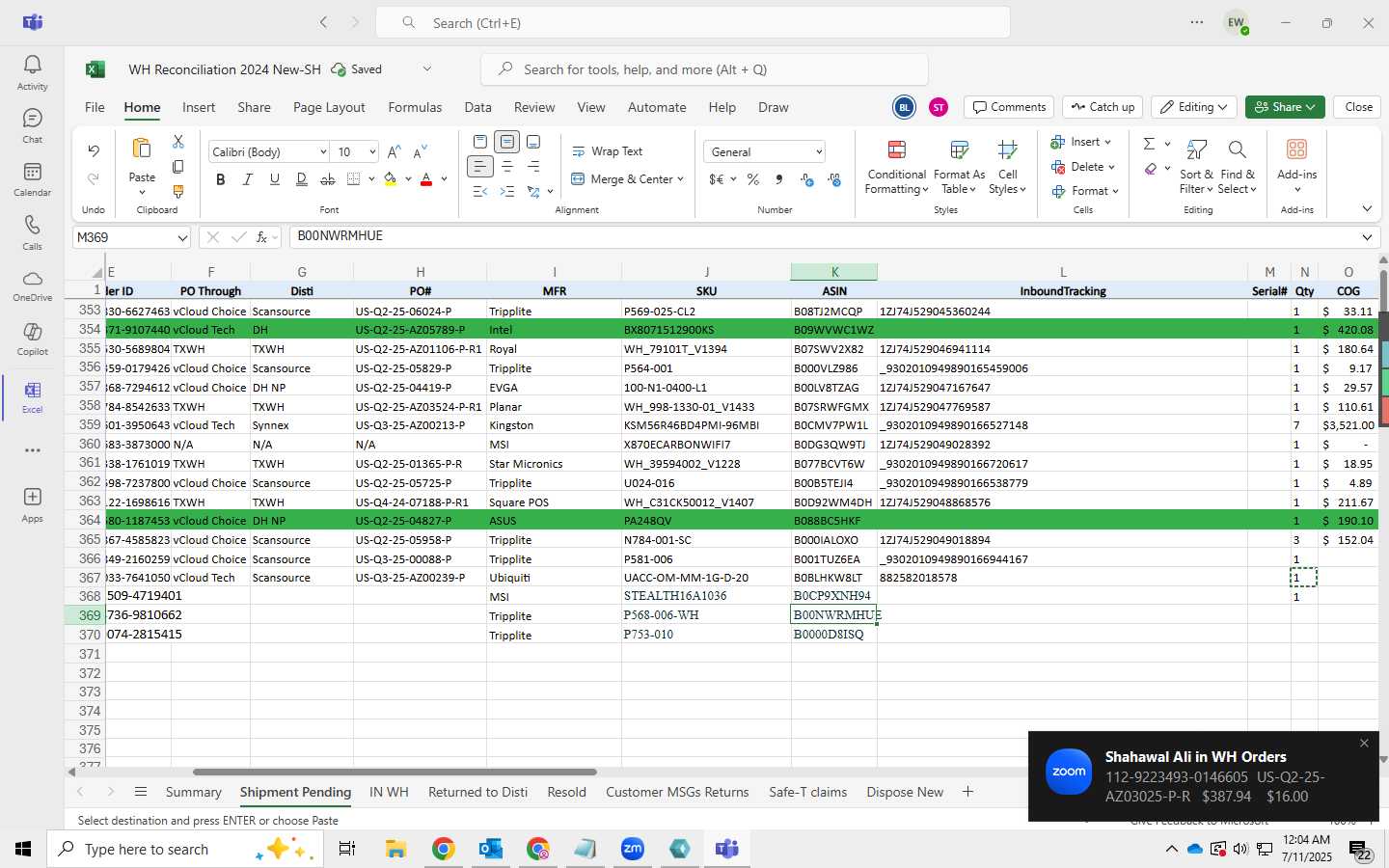Dismiss the Zoom notification popup
Screen dimensions: 1389x868
[1364, 743]
